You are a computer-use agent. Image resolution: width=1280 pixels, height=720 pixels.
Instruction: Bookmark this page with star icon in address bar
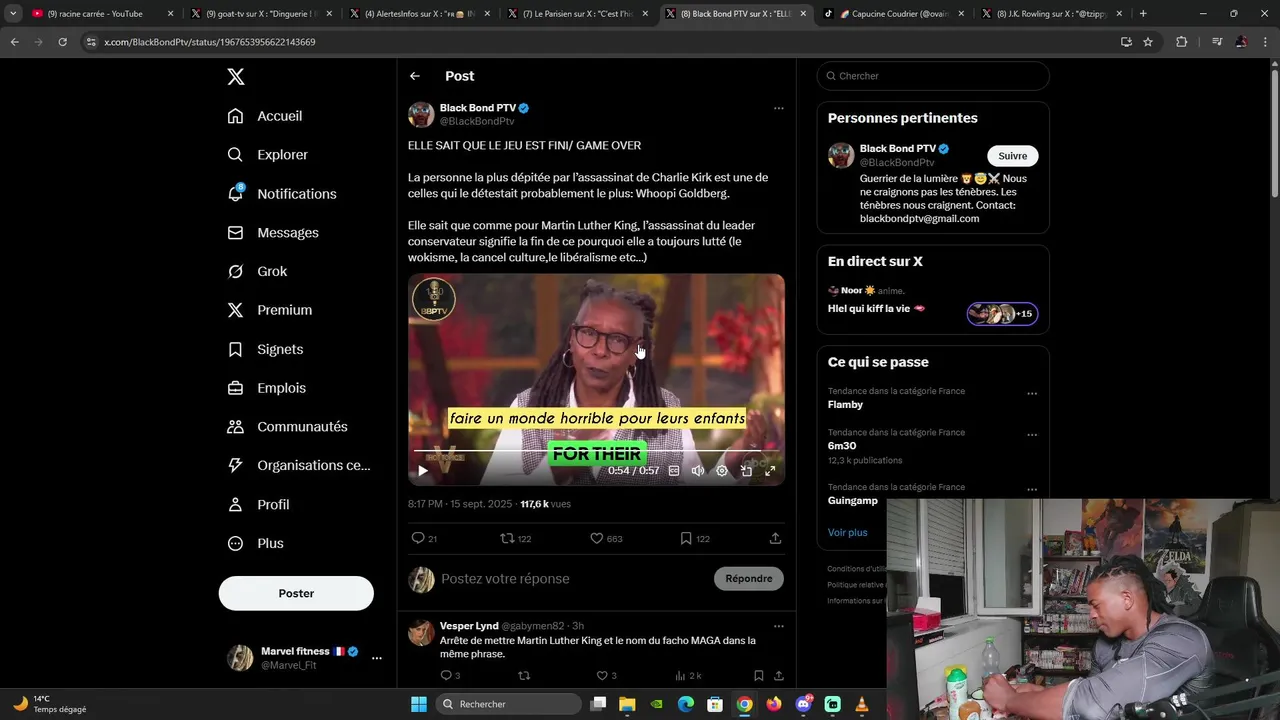[x=1148, y=42]
